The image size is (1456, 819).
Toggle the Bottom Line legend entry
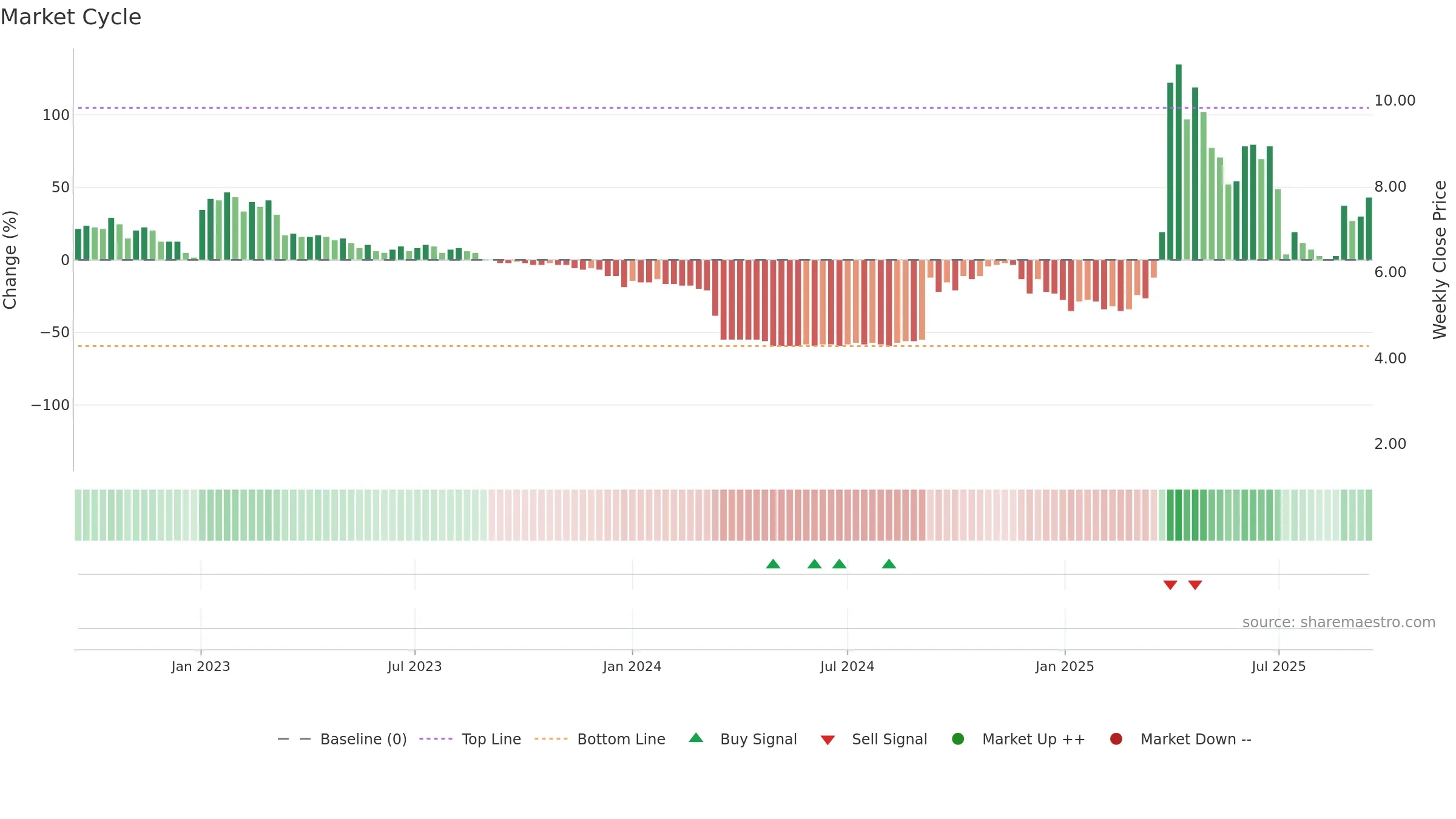(x=600, y=739)
